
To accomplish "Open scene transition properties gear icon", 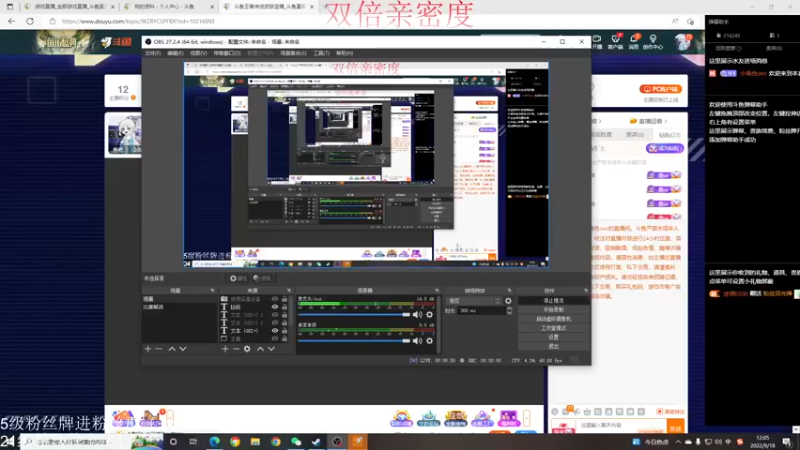I will (508, 301).
